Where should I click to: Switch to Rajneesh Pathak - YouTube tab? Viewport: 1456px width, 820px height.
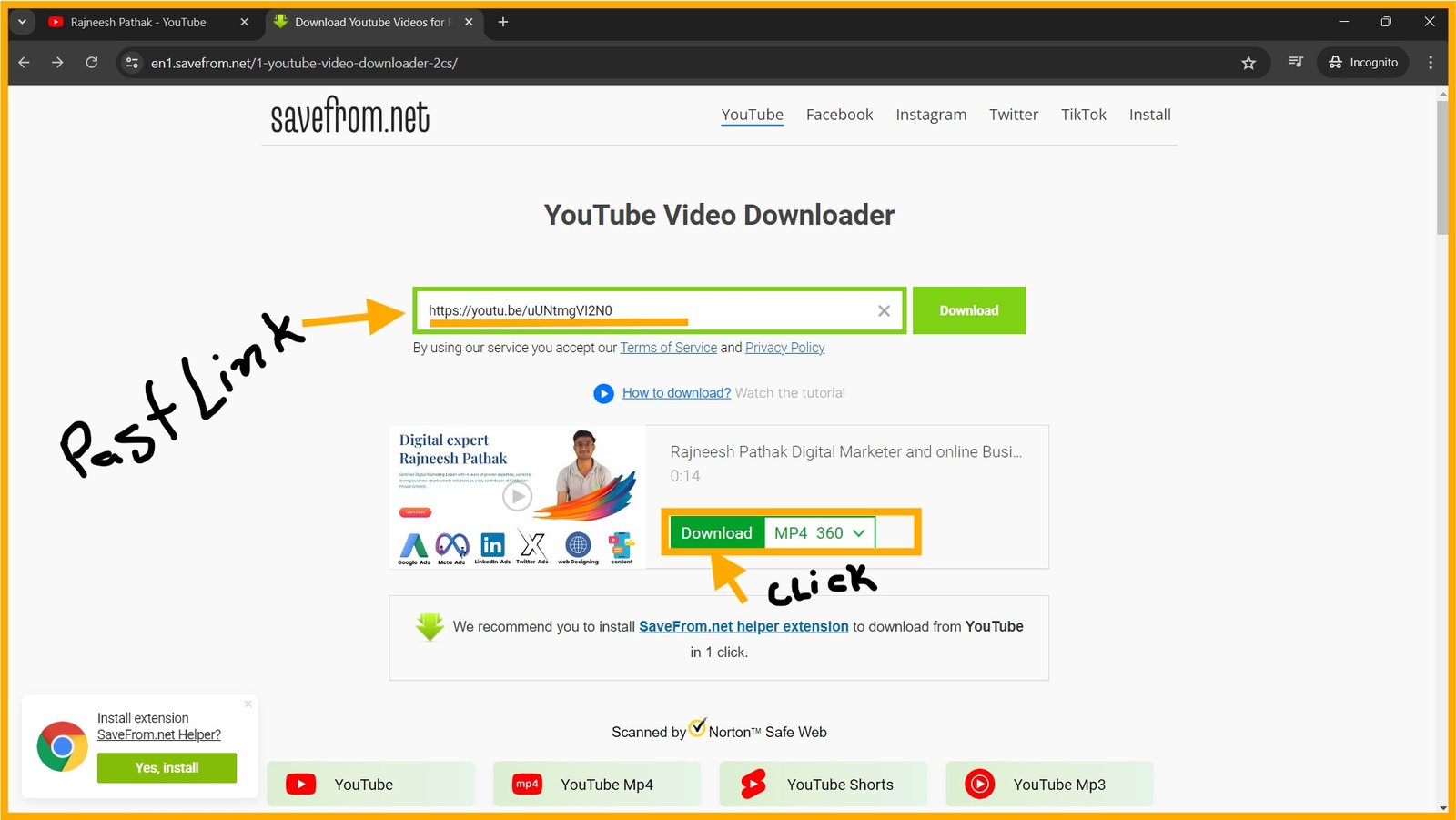pyautogui.click(x=138, y=22)
